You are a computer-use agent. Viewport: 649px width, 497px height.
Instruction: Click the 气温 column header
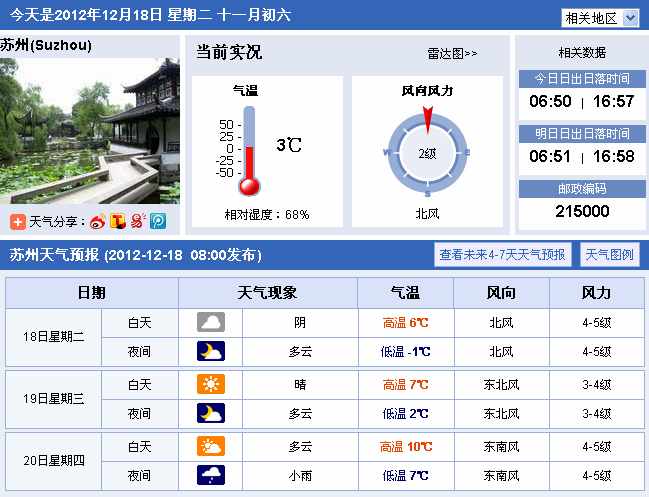point(405,293)
